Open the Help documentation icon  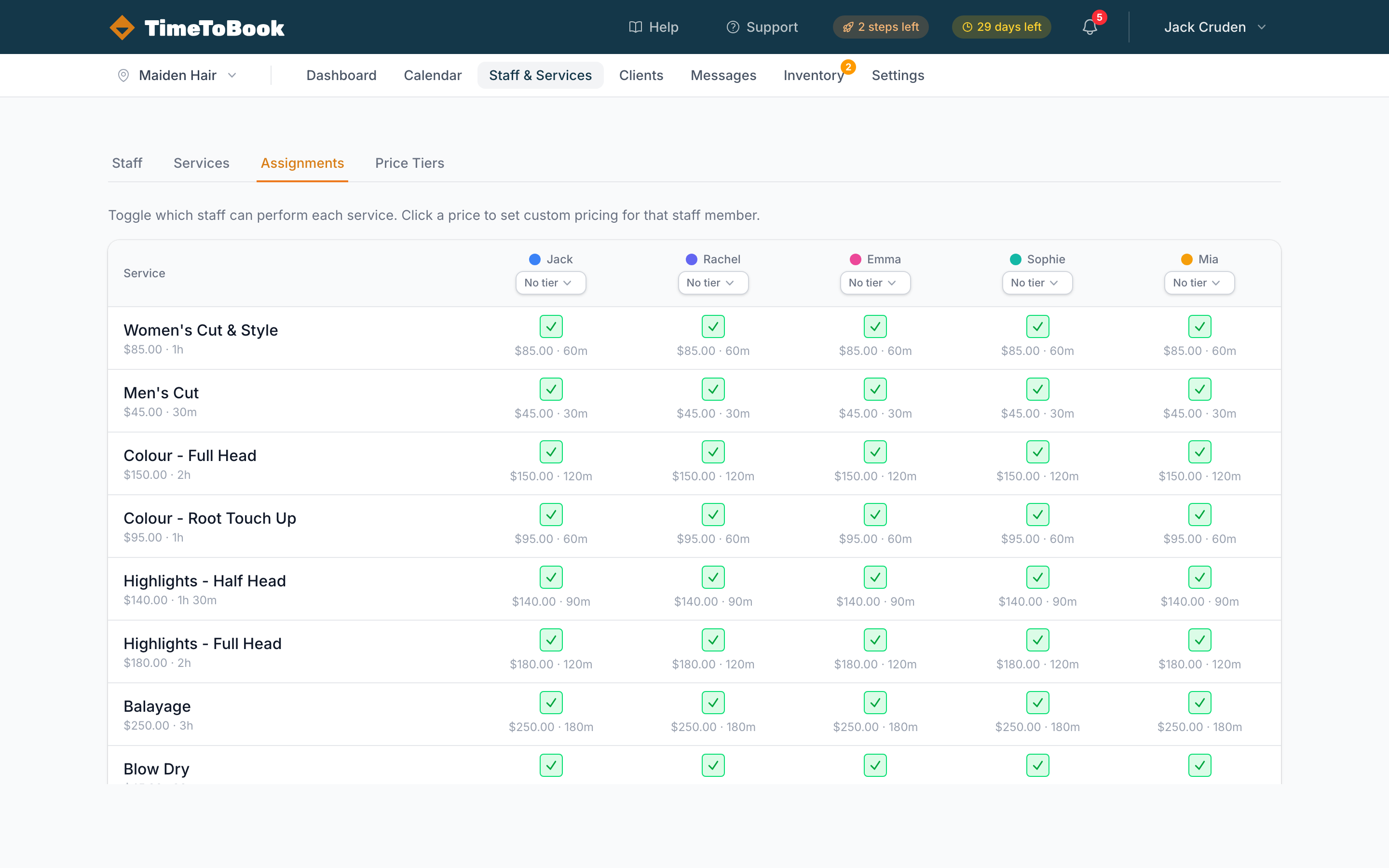pos(635,27)
